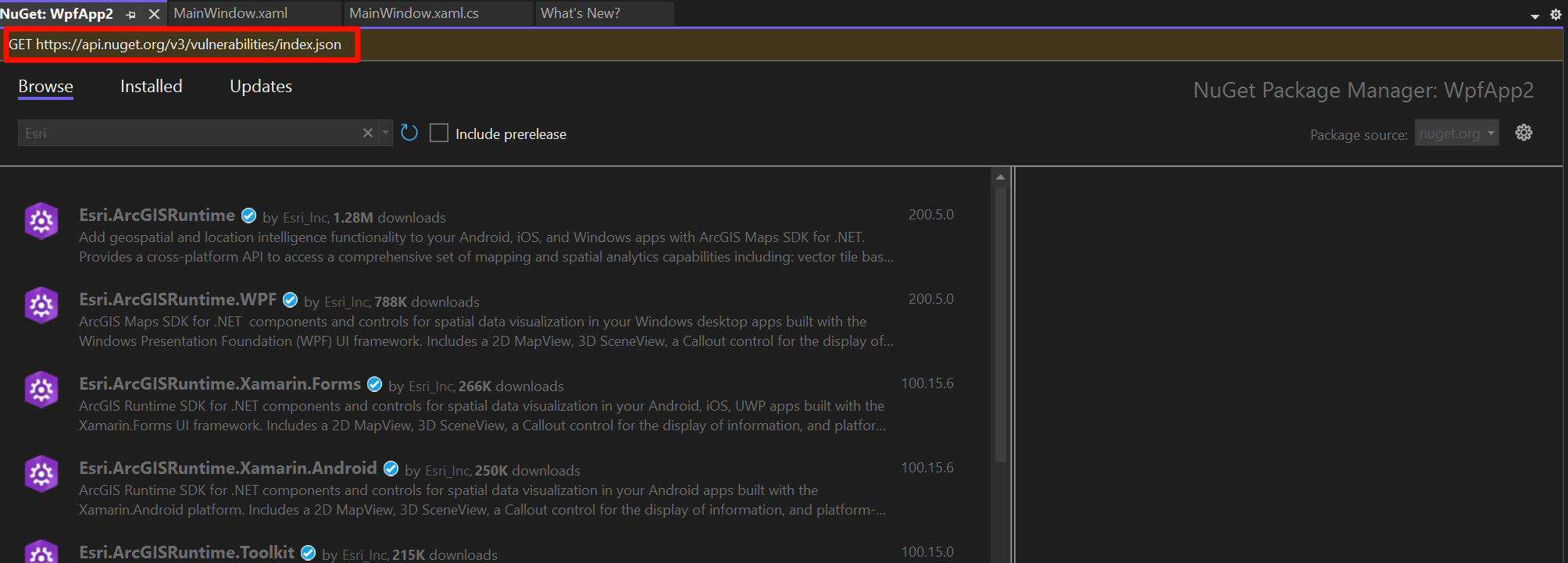Click version 100.15.6 of Xamarin.Android package
Viewport: 1568px width, 563px height.
pyautogui.click(x=927, y=468)
